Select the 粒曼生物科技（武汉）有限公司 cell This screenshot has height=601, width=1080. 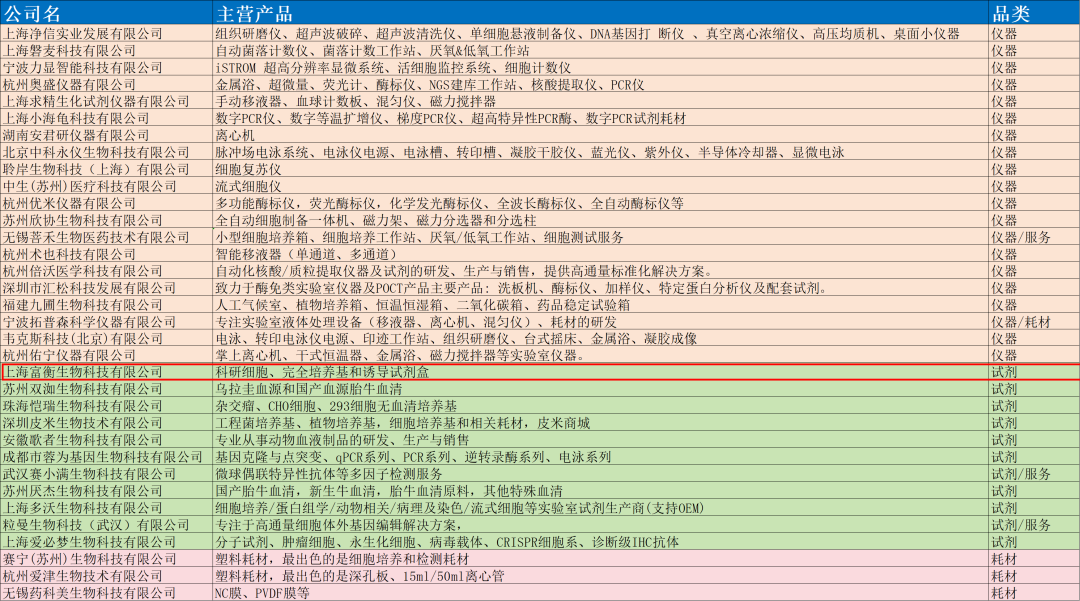106,525
